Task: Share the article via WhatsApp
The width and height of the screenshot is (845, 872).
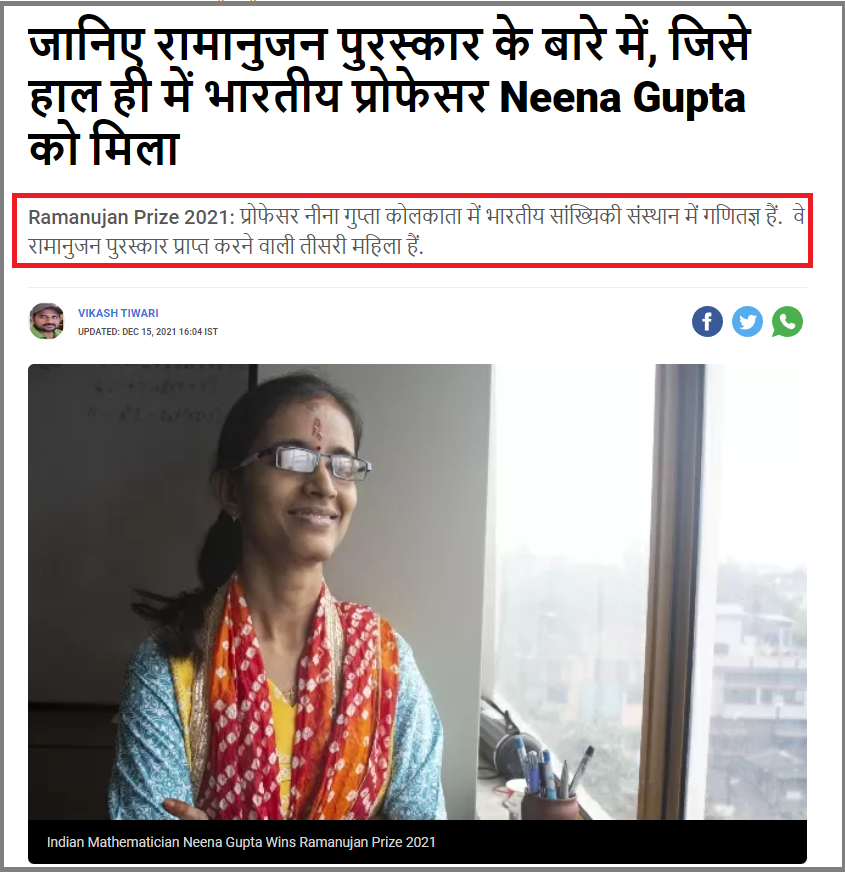Action: pos(787,321)
